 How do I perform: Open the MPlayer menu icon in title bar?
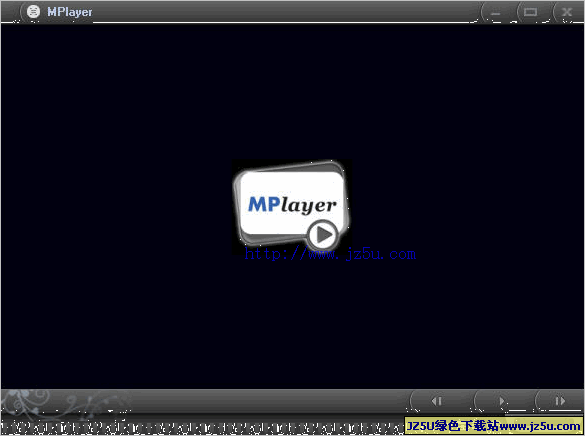click(x=33, y=12)
